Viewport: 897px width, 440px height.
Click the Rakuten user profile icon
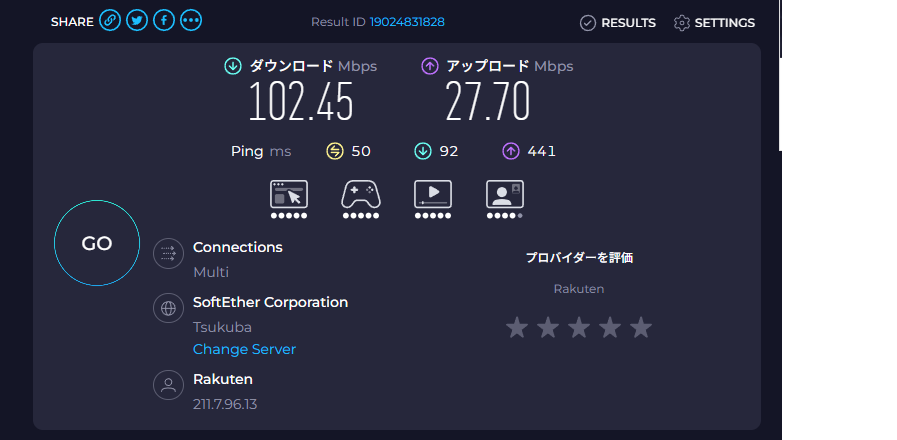[x=168, y=386]
